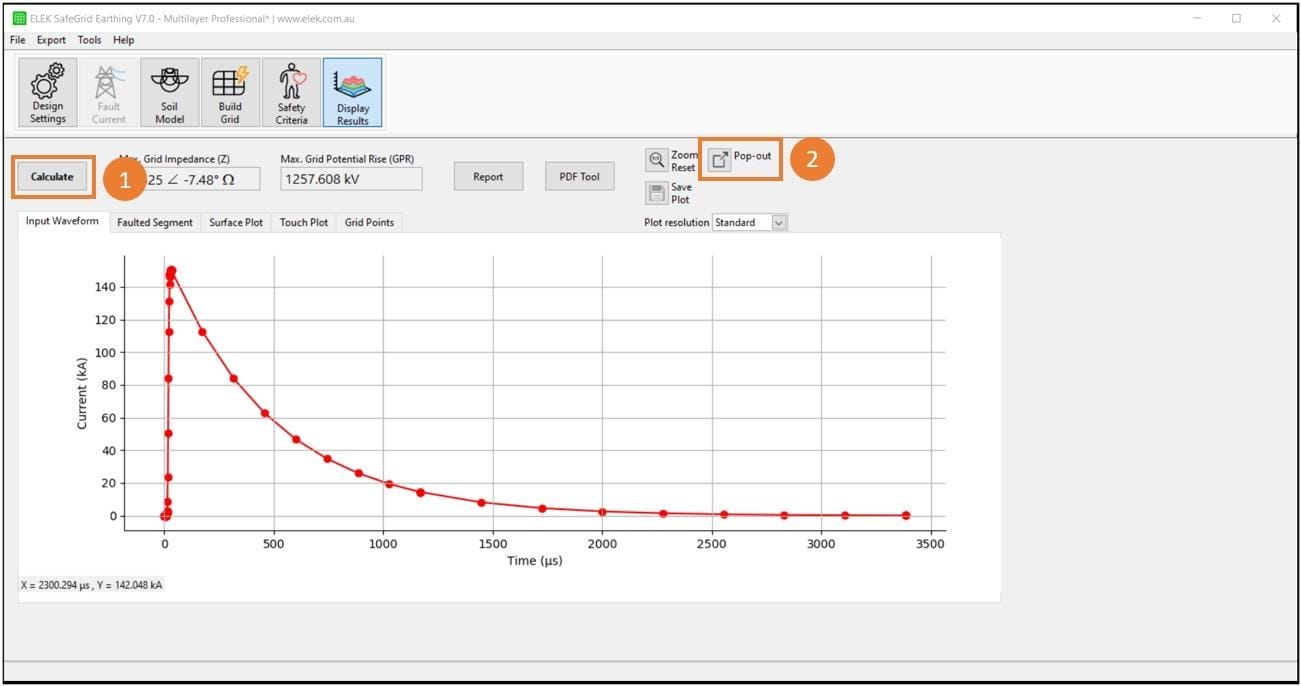Image resolution: width=1301 pixels, height=686 pixels.
Task: Select the Fault Current tool
Action: (108, 91)
